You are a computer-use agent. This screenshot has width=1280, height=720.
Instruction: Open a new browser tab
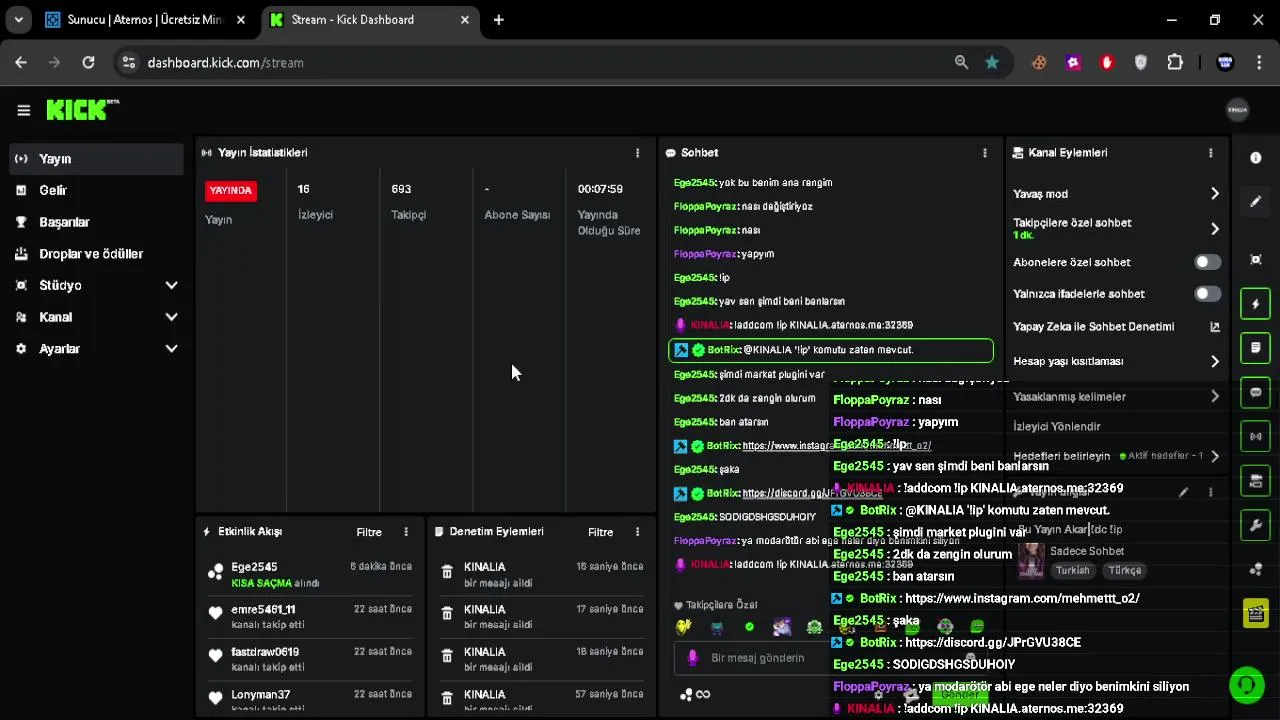(498, 20)
